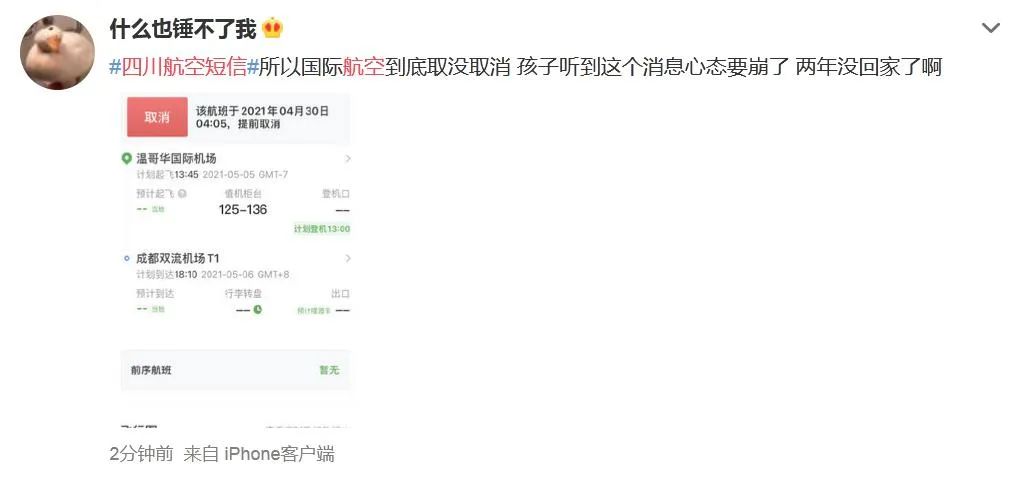1012x491 pixels.
Task: Open the duck profile avatar
Action: pyautogui.click(x=57, y=52)
